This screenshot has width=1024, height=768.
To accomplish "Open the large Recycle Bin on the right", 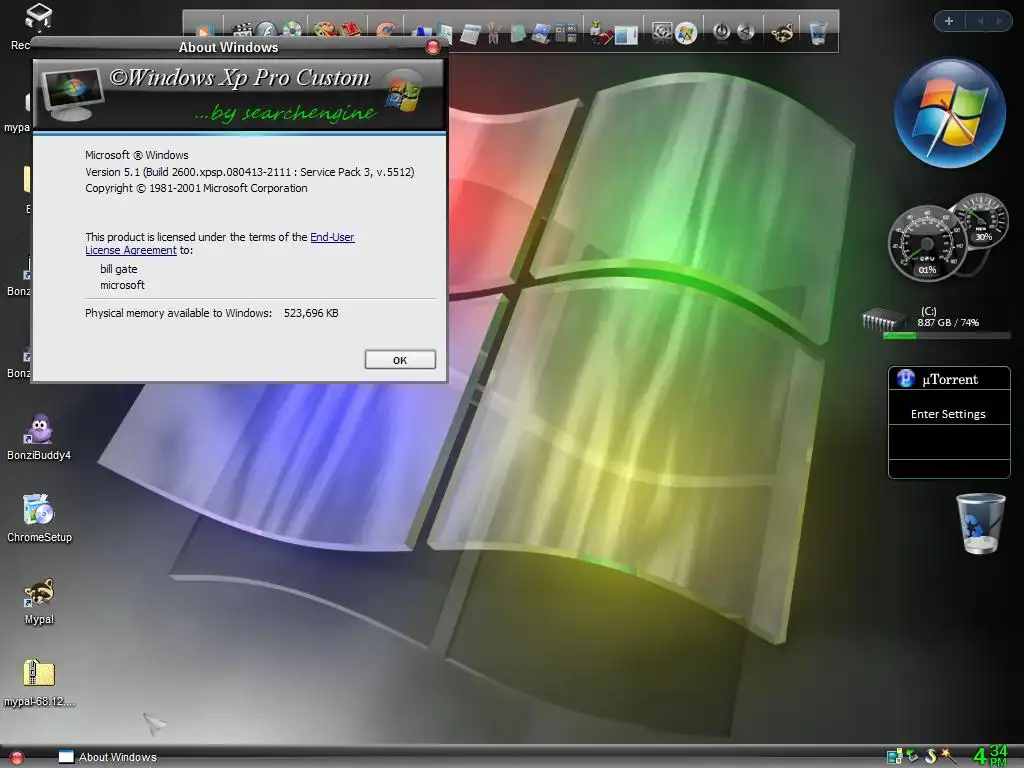I will coord(980,524).
